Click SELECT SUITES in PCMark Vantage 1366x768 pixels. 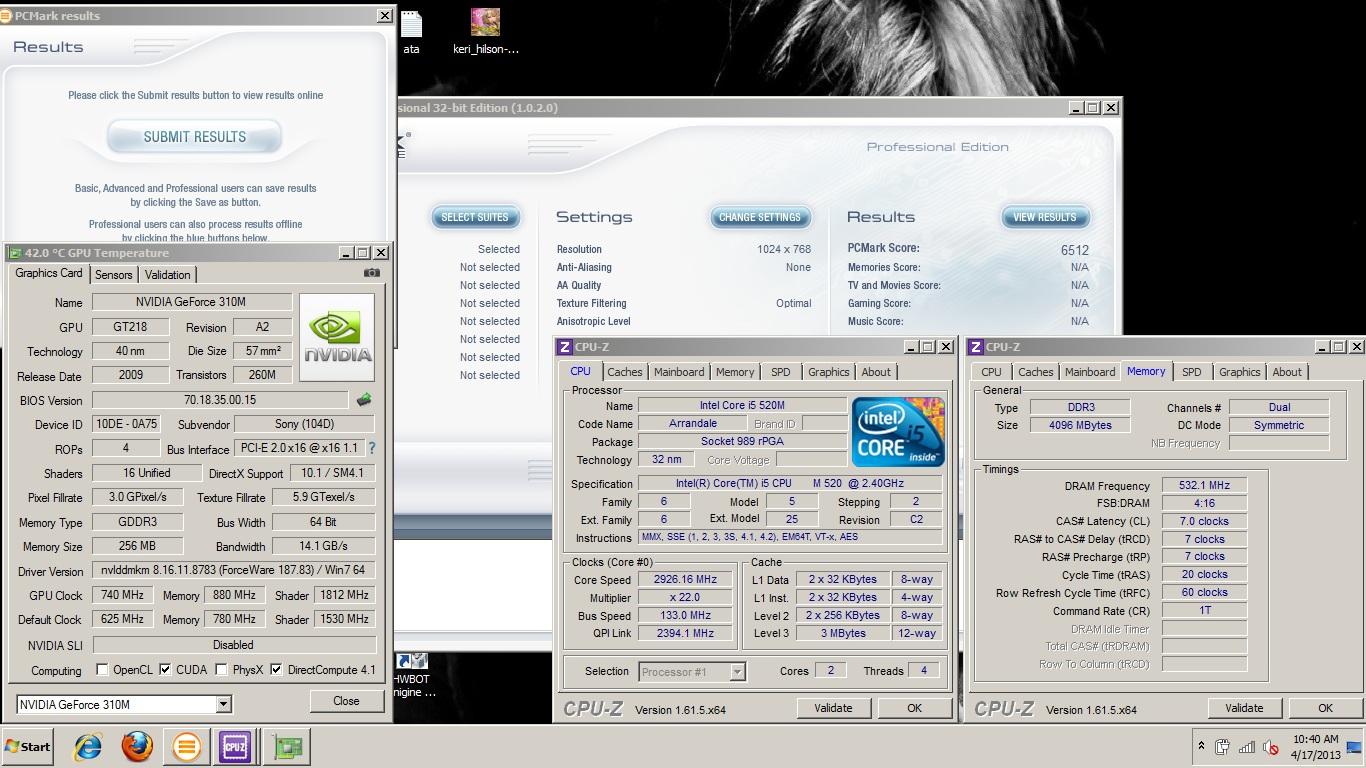click(475, 217)
